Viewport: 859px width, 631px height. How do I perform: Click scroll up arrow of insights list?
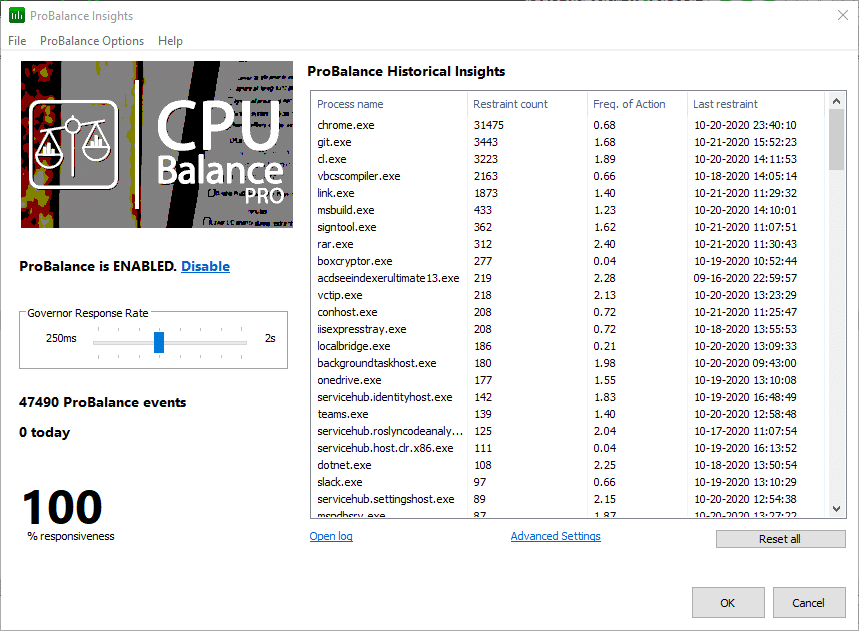tap(836, 101)
